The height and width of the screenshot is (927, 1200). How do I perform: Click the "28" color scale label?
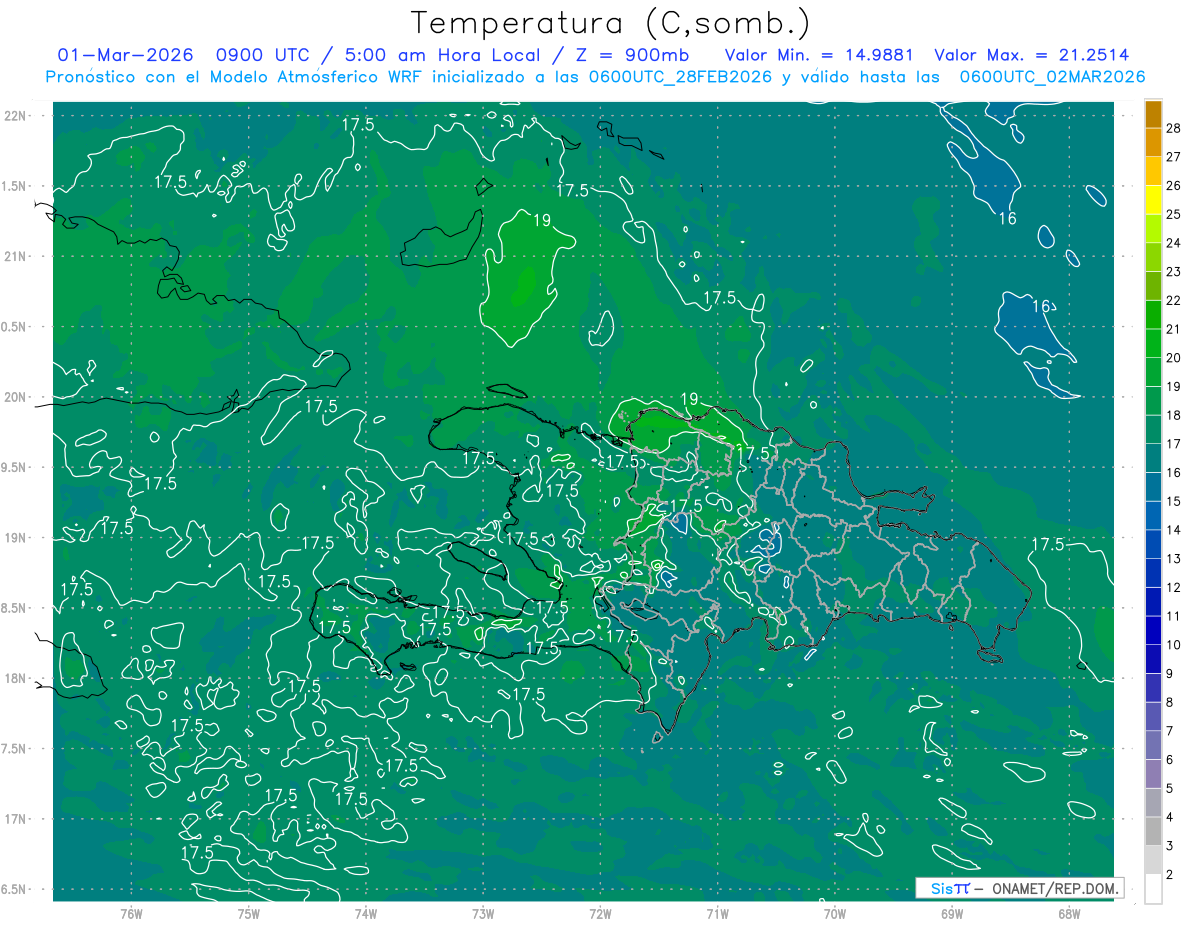click(x=1174, y=128)
